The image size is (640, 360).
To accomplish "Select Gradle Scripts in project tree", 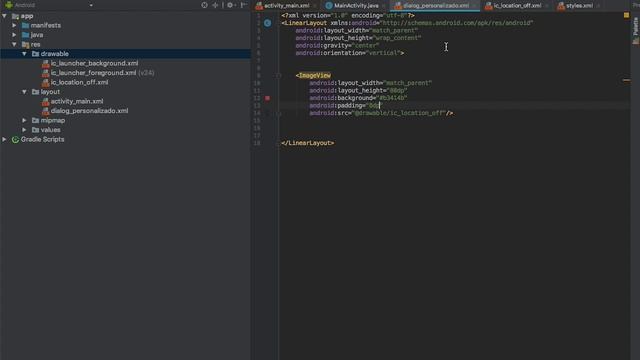I will [42, 139].
